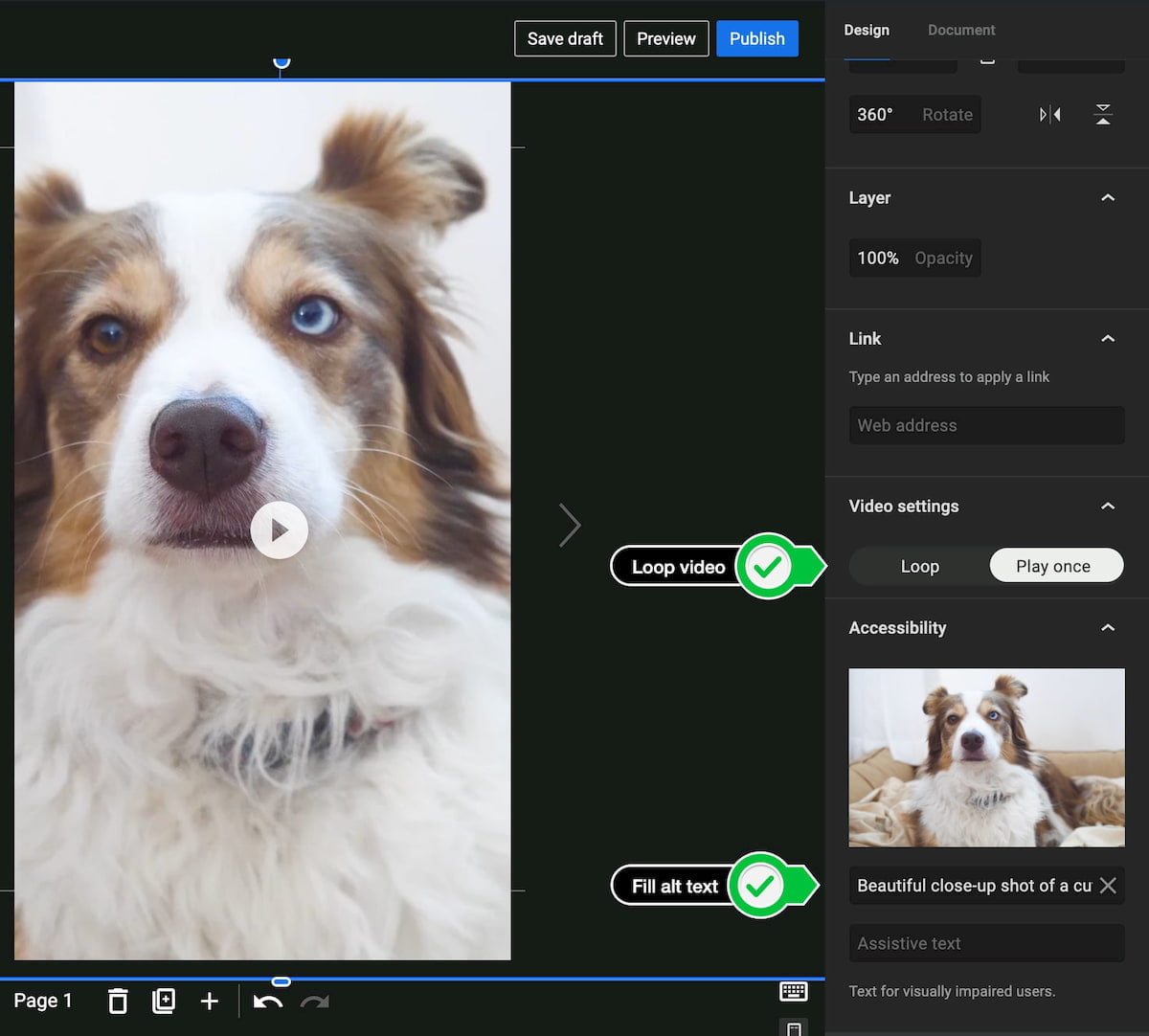Switch to the Document tab
Viewport: 1149px width, 1036px height.
pos(961,30)
